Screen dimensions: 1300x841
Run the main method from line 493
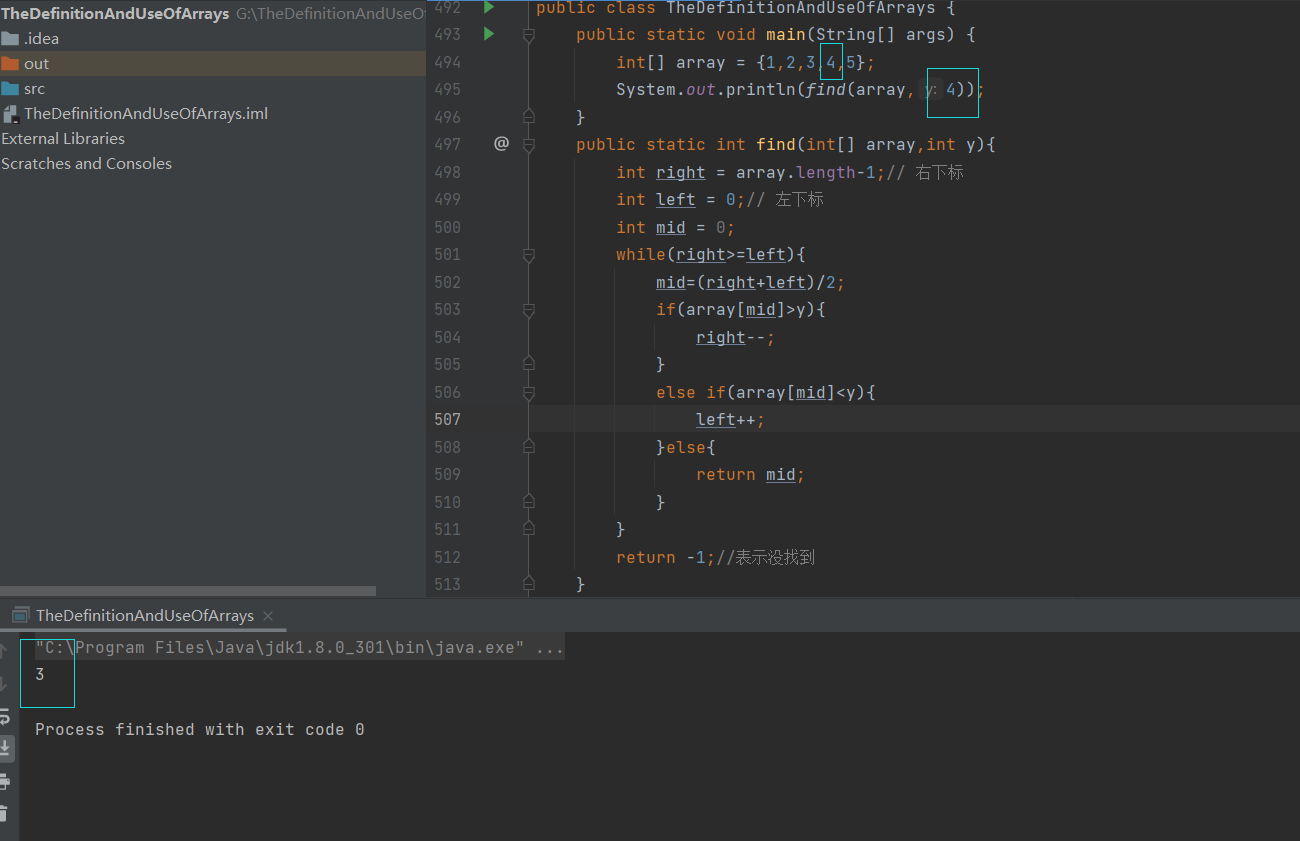pyautogui.click(x=489, y=34)
